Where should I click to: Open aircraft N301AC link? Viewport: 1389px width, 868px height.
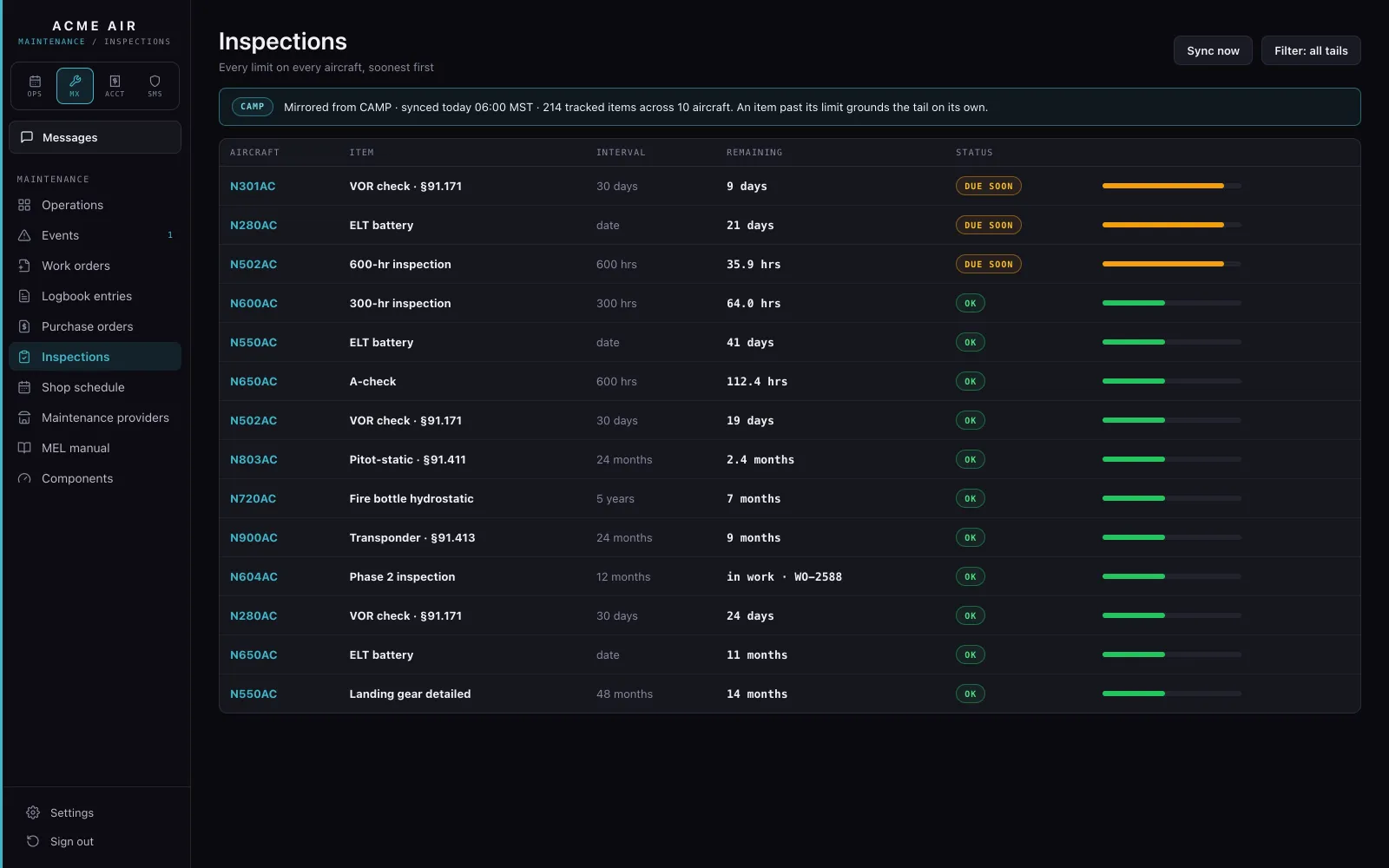click(253, 186)
